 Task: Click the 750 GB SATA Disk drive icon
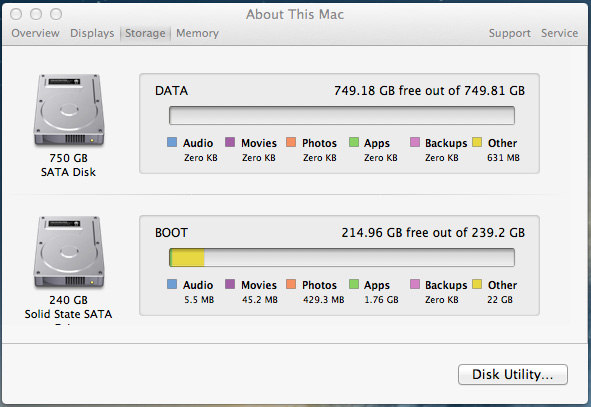pos(69,110)
